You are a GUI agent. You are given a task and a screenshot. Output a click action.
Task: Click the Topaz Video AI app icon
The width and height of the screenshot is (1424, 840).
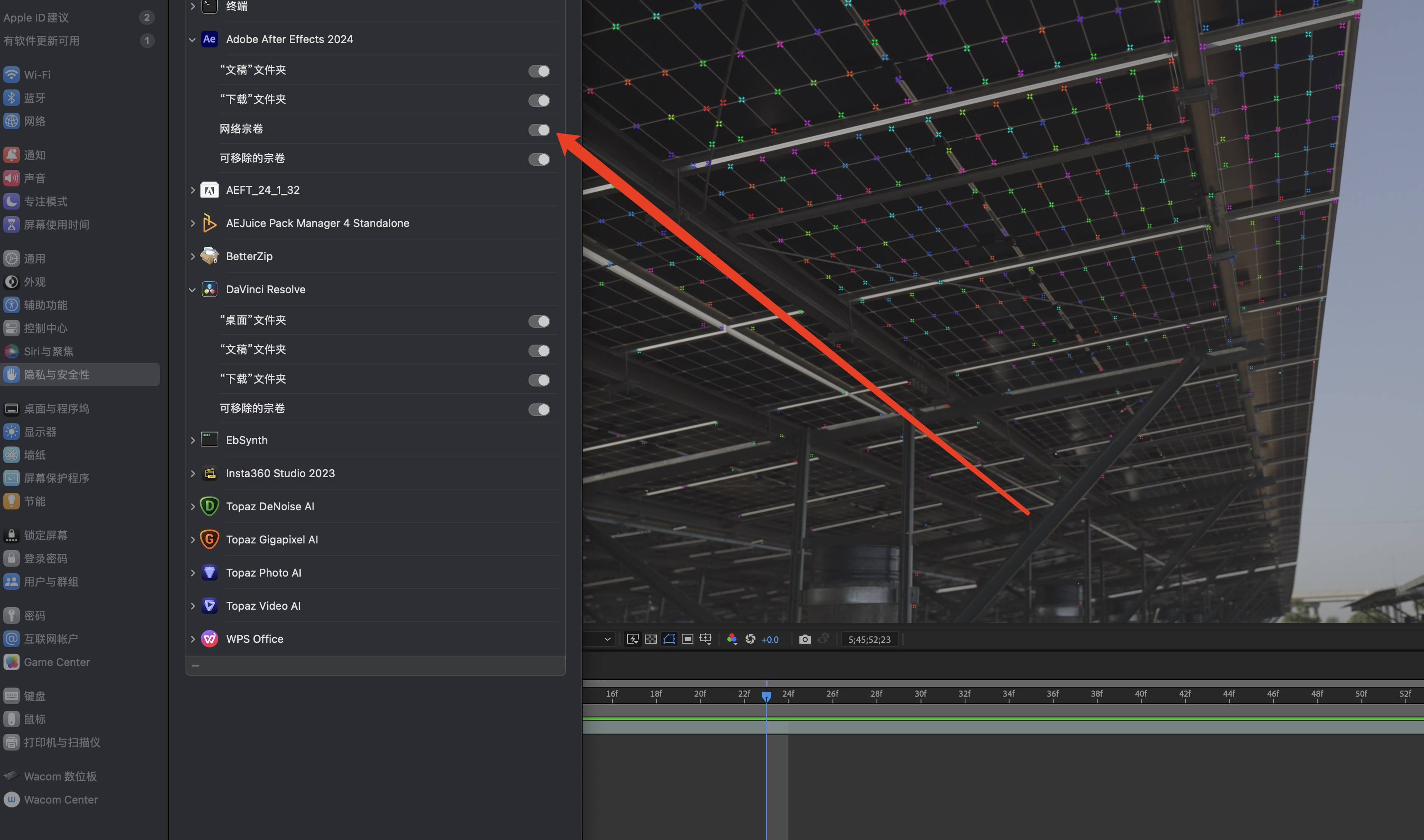(x=210, y=605)
